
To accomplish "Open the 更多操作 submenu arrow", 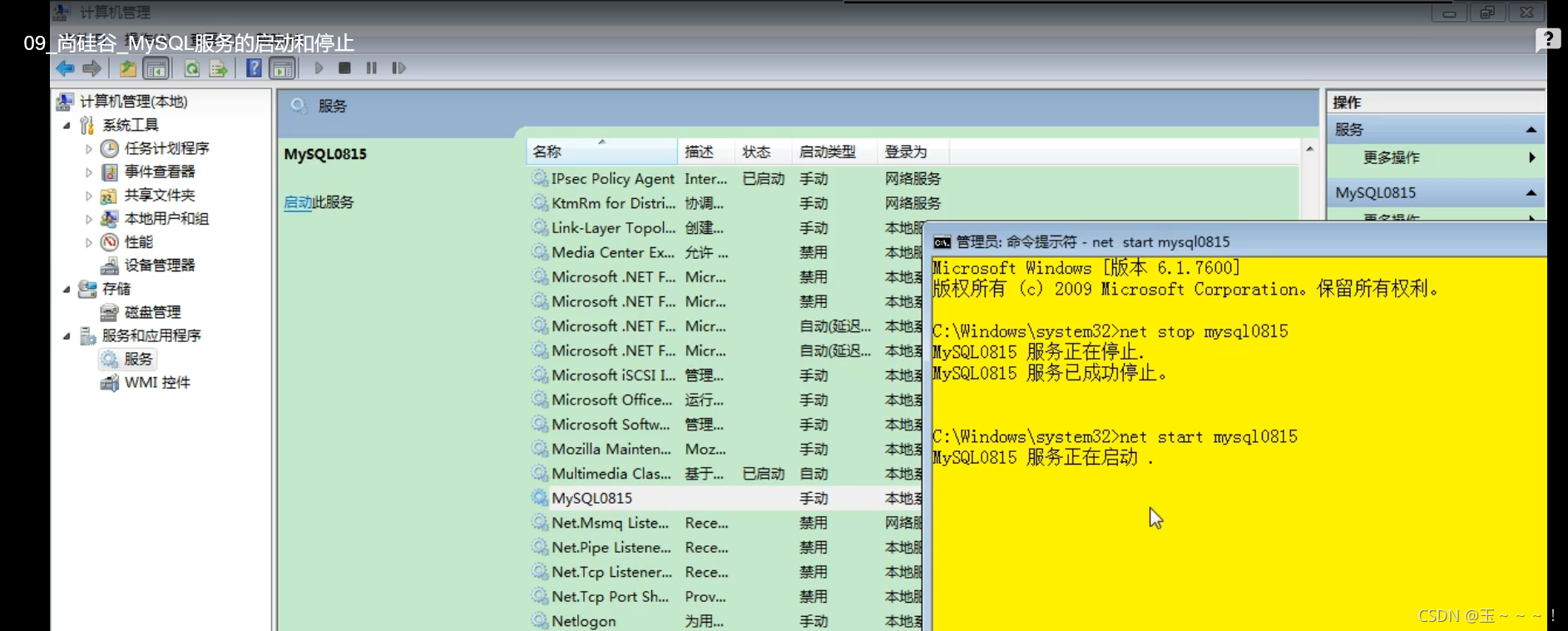I will [x=1531, y=157].
